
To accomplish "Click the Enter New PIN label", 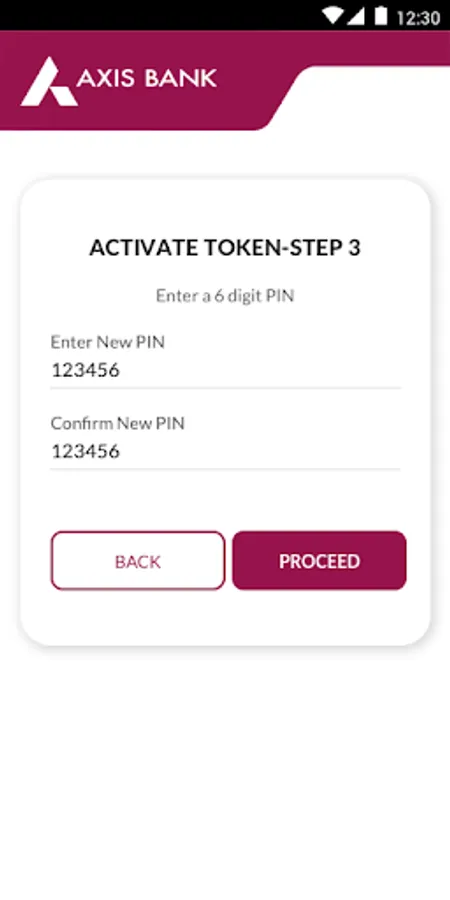I will tap(107, 342).
